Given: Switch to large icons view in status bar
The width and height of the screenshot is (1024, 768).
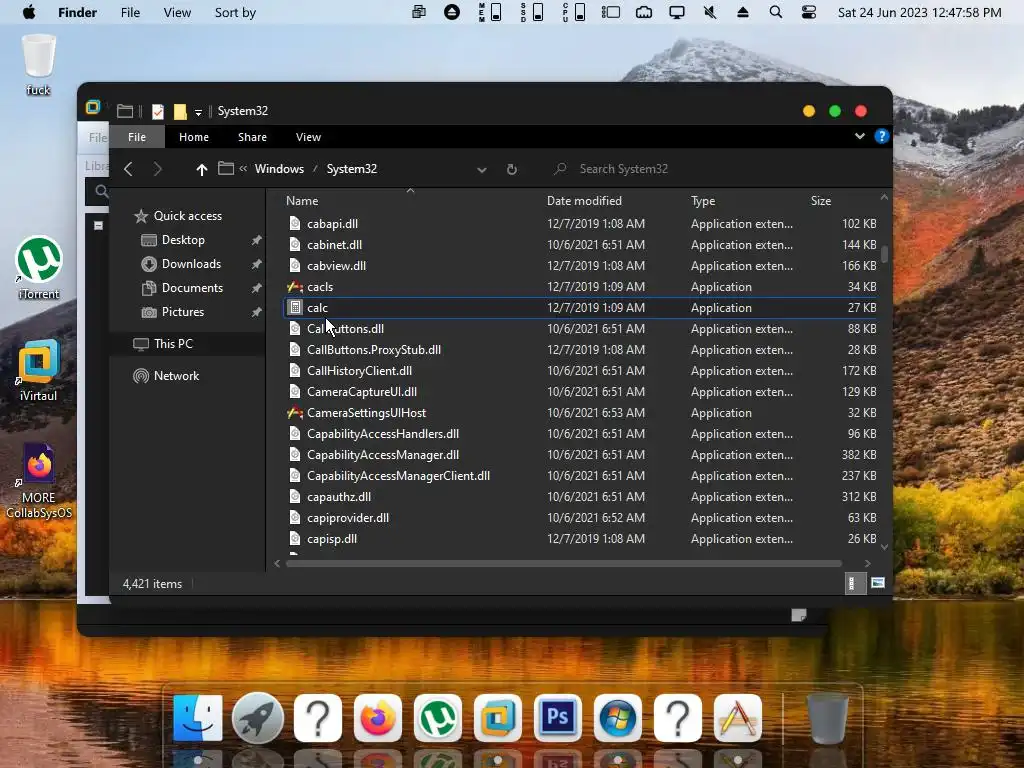Looking at the screenshot, I should (878, 583).
